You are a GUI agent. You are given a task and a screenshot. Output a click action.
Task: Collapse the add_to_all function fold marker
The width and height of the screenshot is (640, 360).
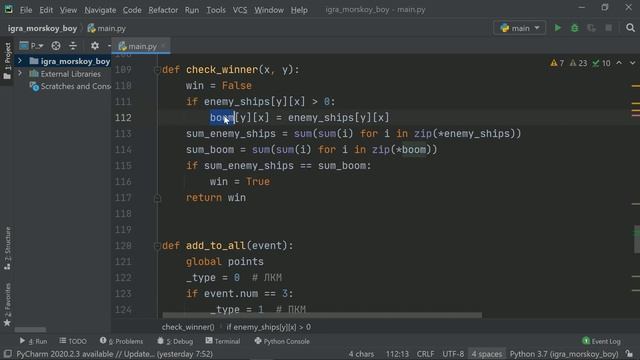click(157, 246)
